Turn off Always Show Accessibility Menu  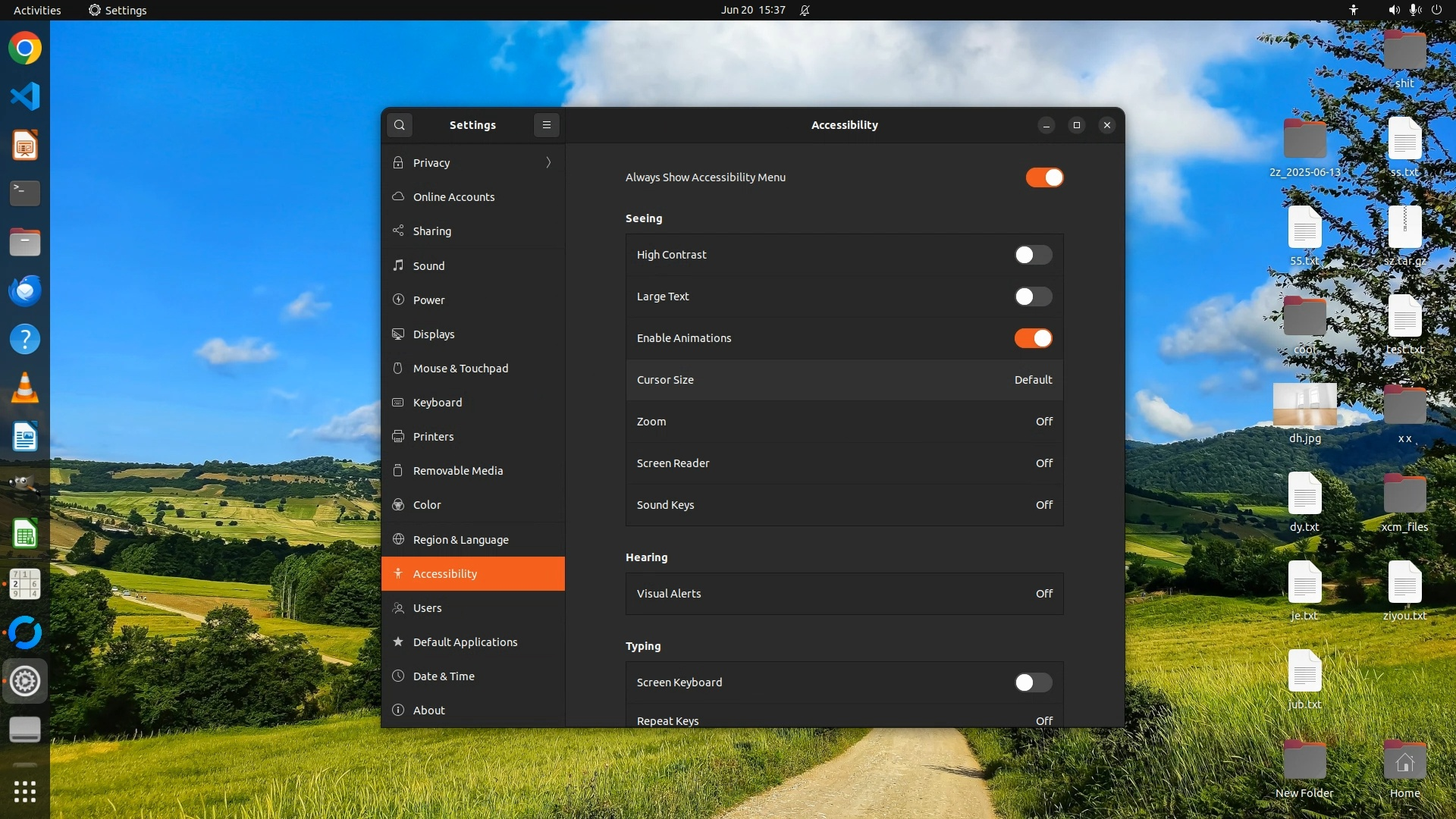(1044, 177)
